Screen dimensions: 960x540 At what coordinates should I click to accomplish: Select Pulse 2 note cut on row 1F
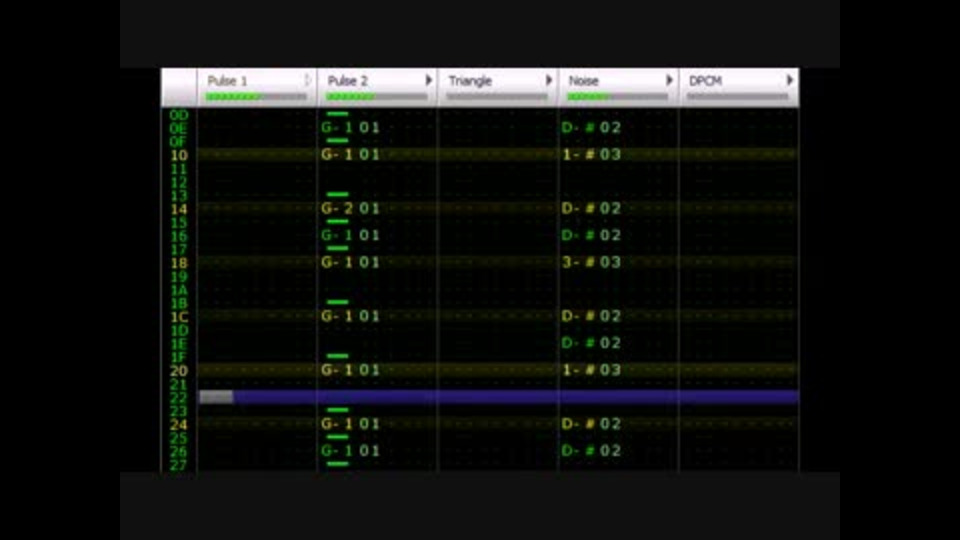click(337, 356)
